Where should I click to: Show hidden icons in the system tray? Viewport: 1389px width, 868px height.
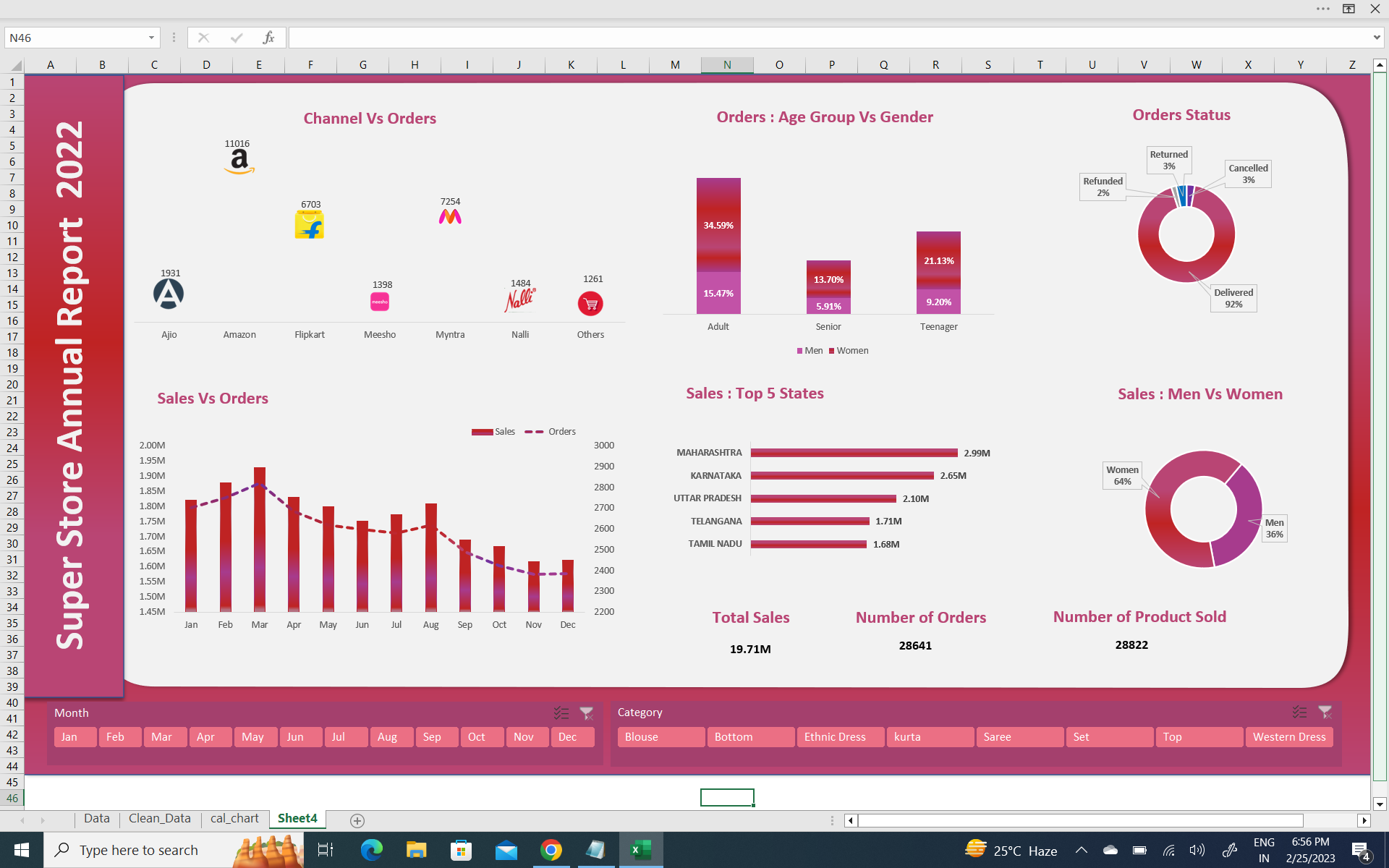pos(1082,850)
